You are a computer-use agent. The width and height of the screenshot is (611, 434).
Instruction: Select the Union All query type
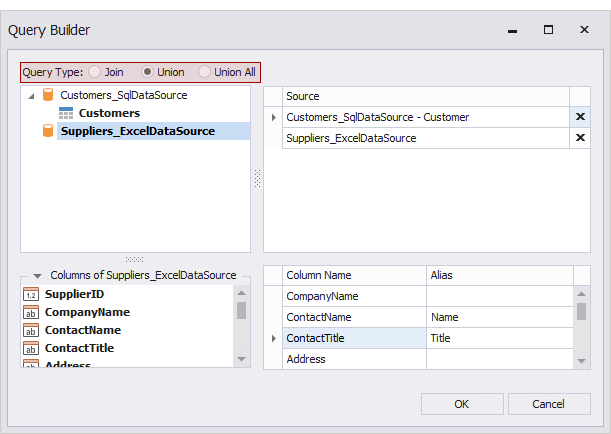(205, 72)
